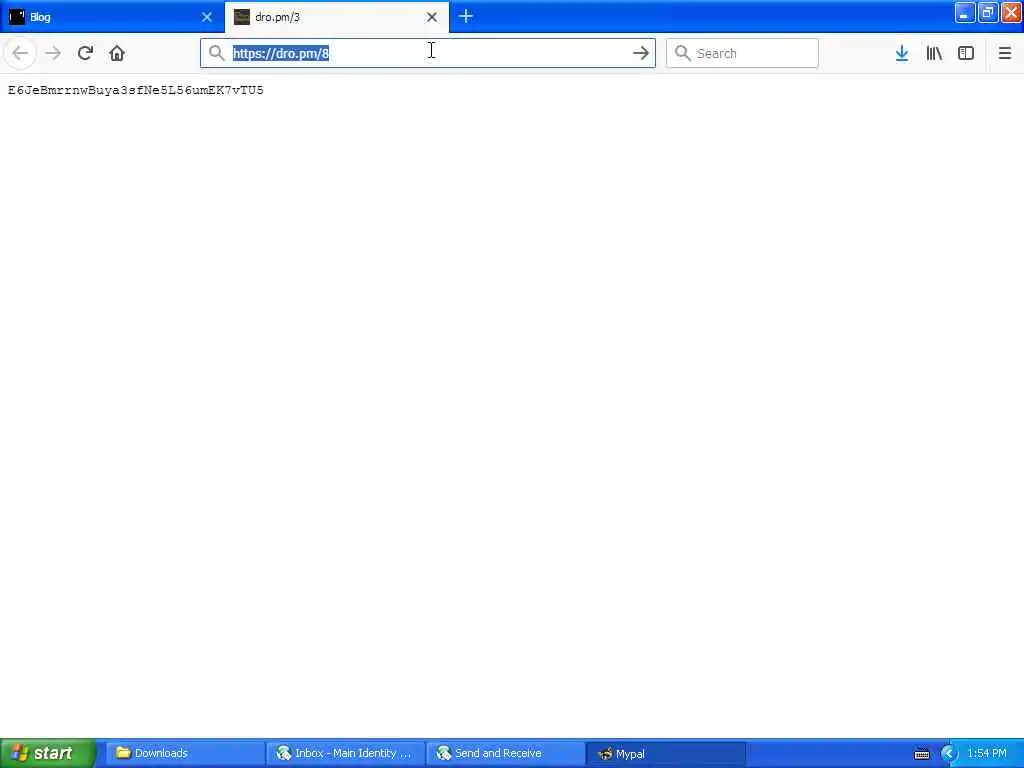
Task: Switch to Downloads folder in taskbar
Action: point(185,753)
